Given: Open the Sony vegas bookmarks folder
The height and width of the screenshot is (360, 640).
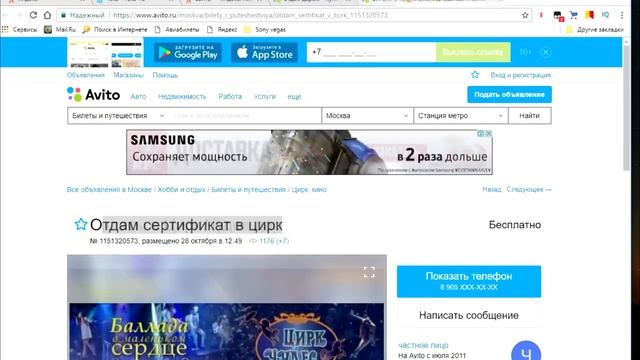Looking at the screenshot, I should tap(265, 29).
